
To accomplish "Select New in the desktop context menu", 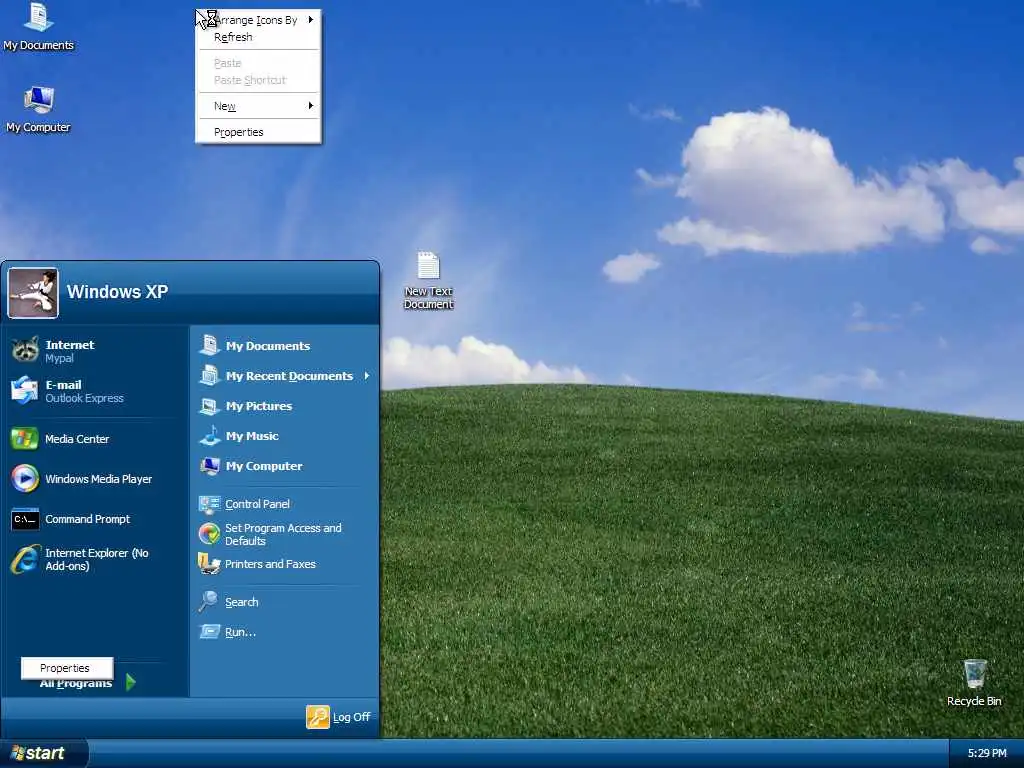I will [x=259, y=106].
